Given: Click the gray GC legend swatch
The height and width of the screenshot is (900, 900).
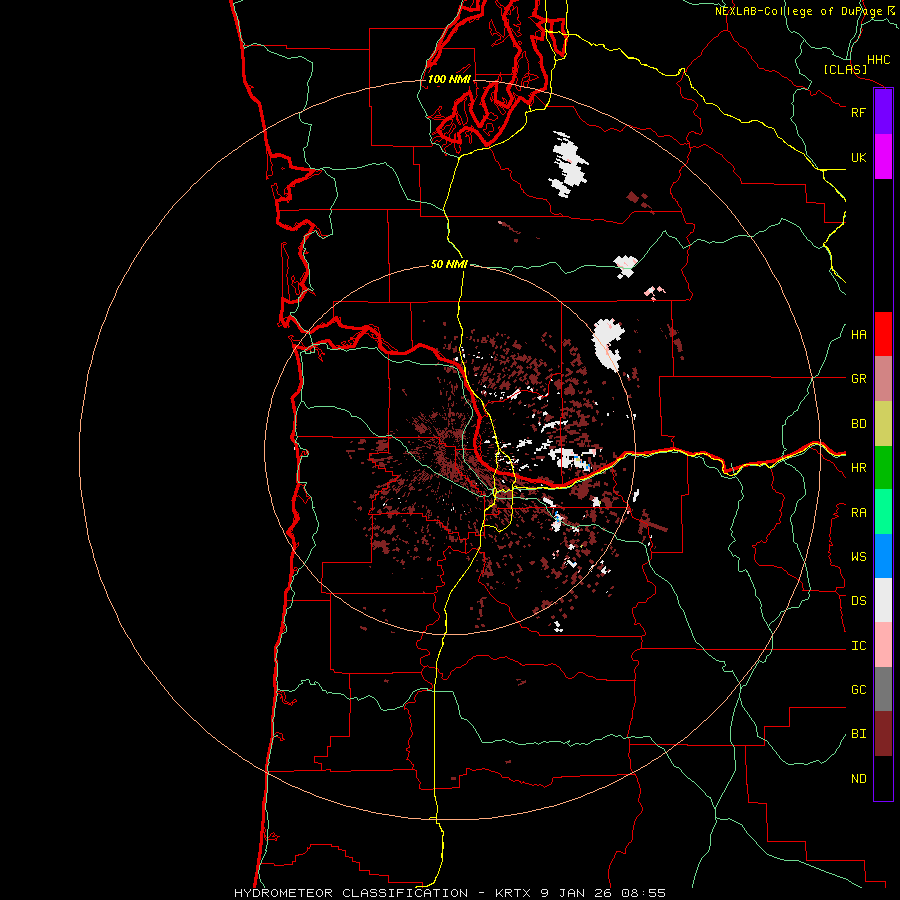Looking at the screenshot, I should coord(883,689).
